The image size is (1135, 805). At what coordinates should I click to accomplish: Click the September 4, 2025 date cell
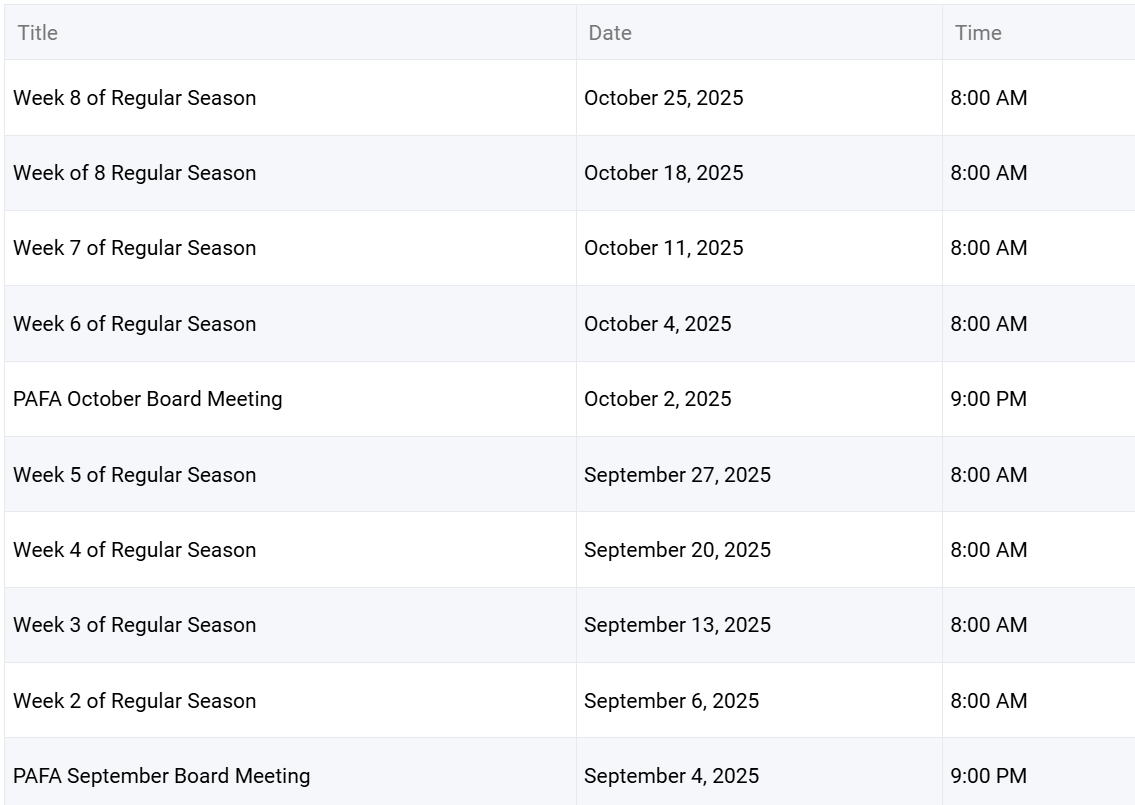click(x=672, y=776)
